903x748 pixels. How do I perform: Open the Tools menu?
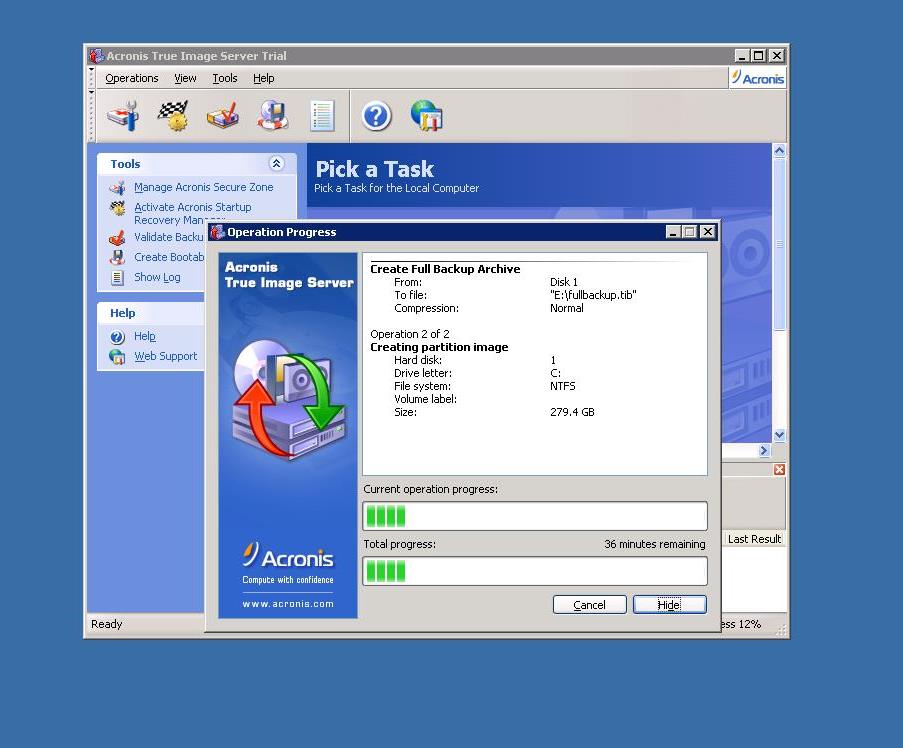[225, 78]
